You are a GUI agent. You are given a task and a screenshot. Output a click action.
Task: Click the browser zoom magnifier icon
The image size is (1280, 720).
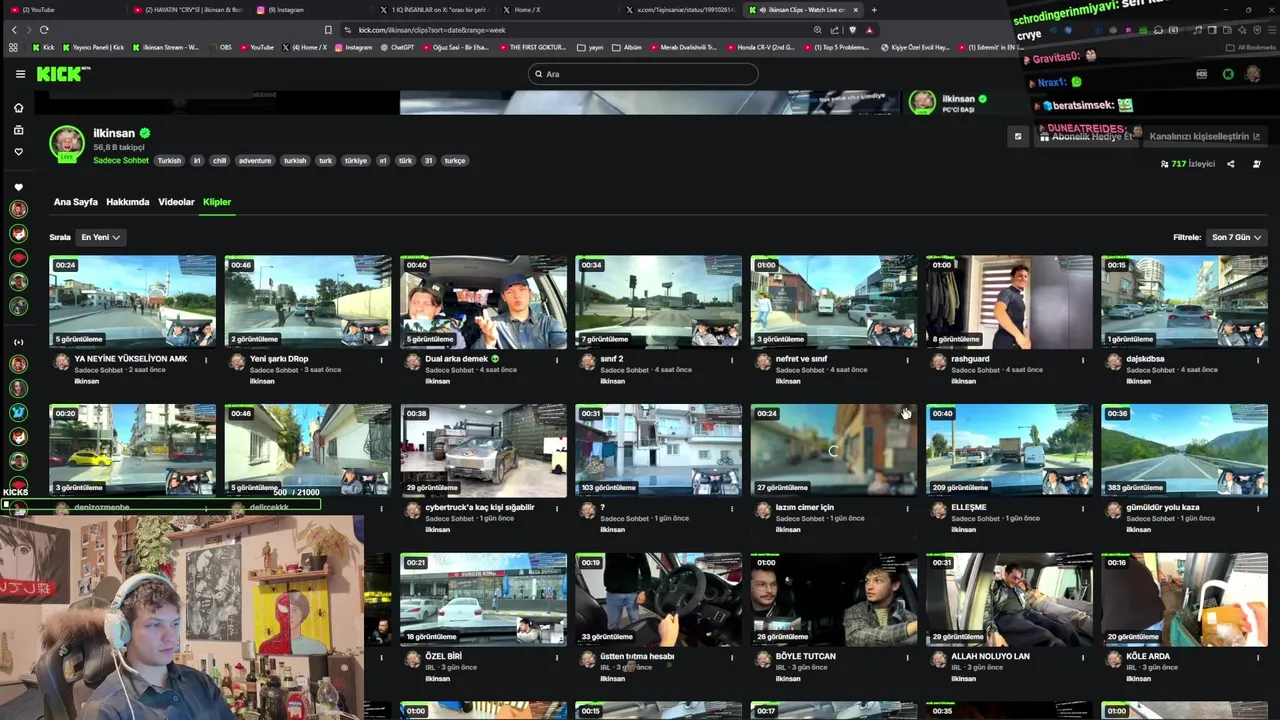click(x=818, y=30)
